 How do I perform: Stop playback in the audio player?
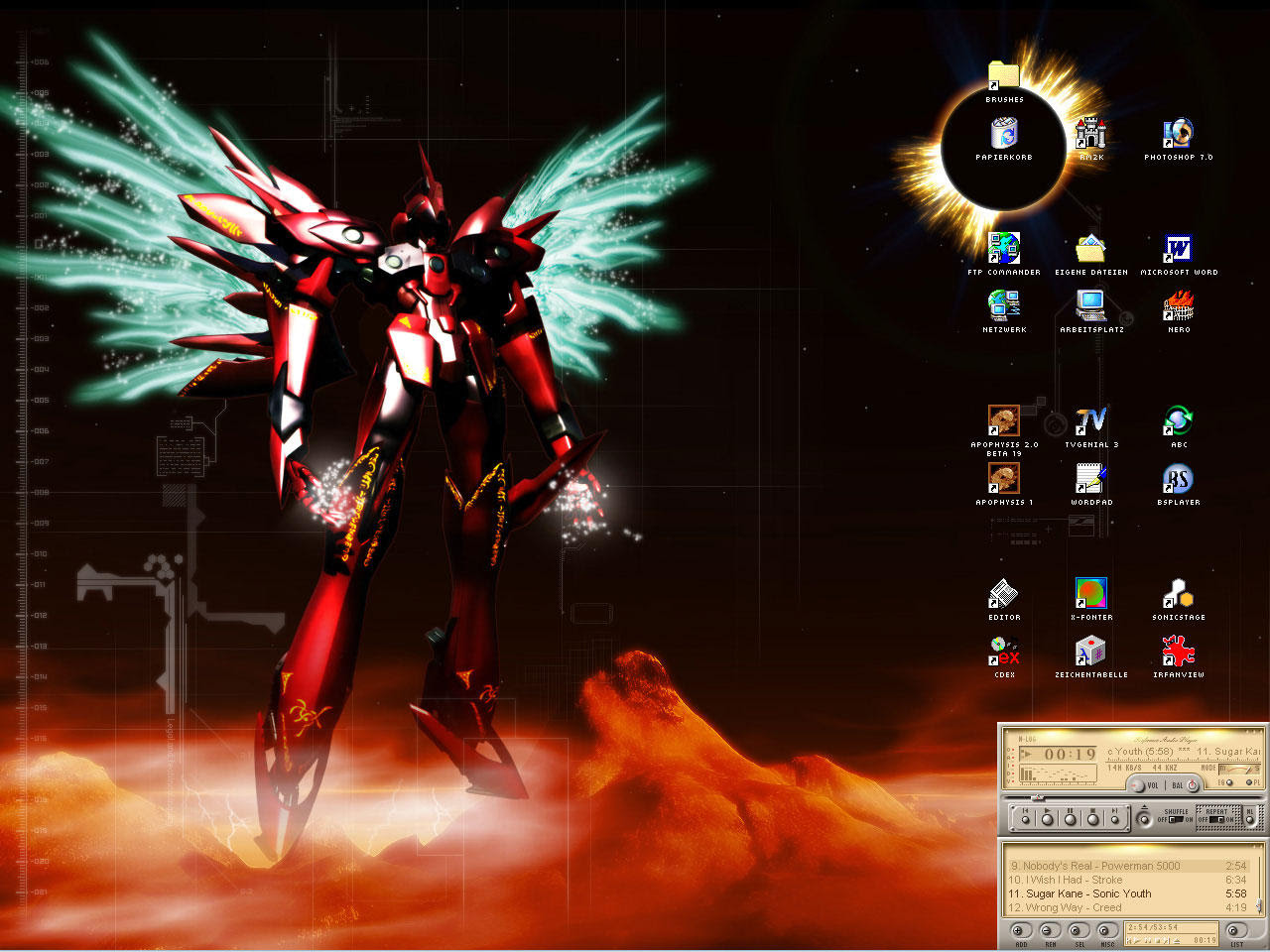1093,819
